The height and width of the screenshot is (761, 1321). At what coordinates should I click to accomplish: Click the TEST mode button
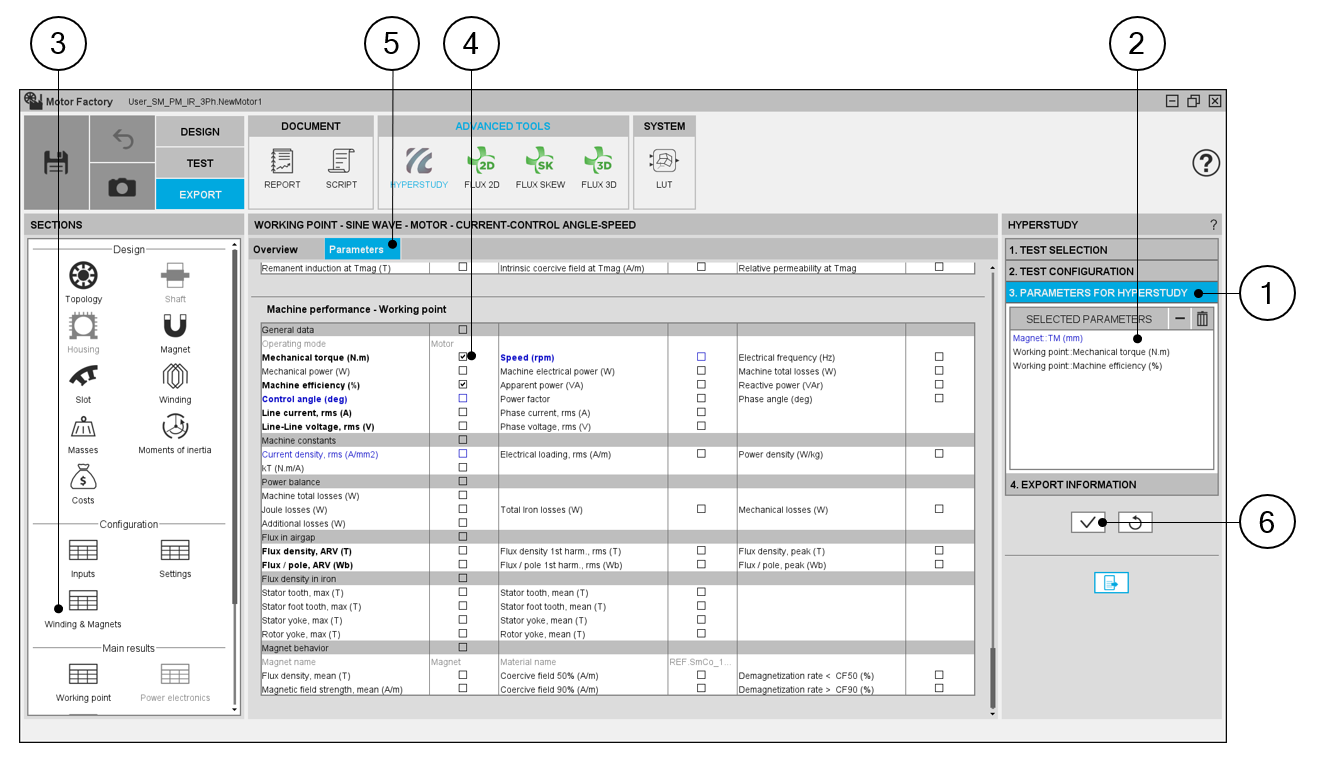click(200, 163)
